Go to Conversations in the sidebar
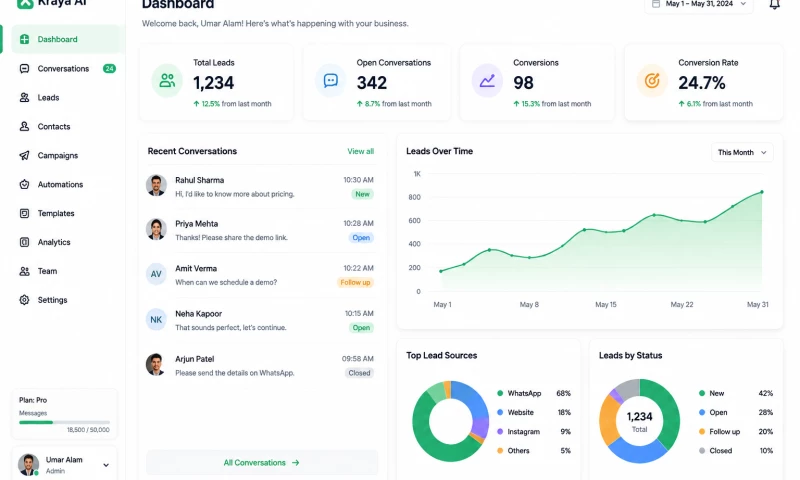 coord(68,68)
